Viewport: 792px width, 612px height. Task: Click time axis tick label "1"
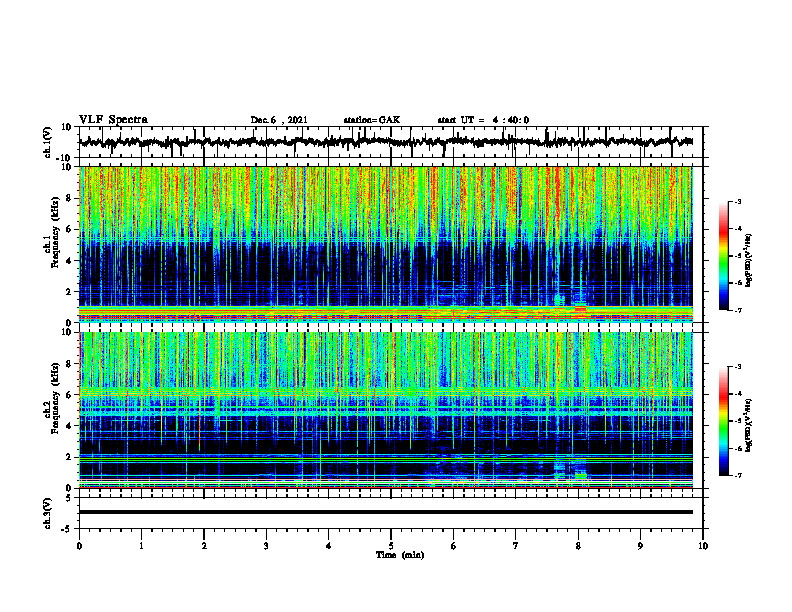click(141, 546)
